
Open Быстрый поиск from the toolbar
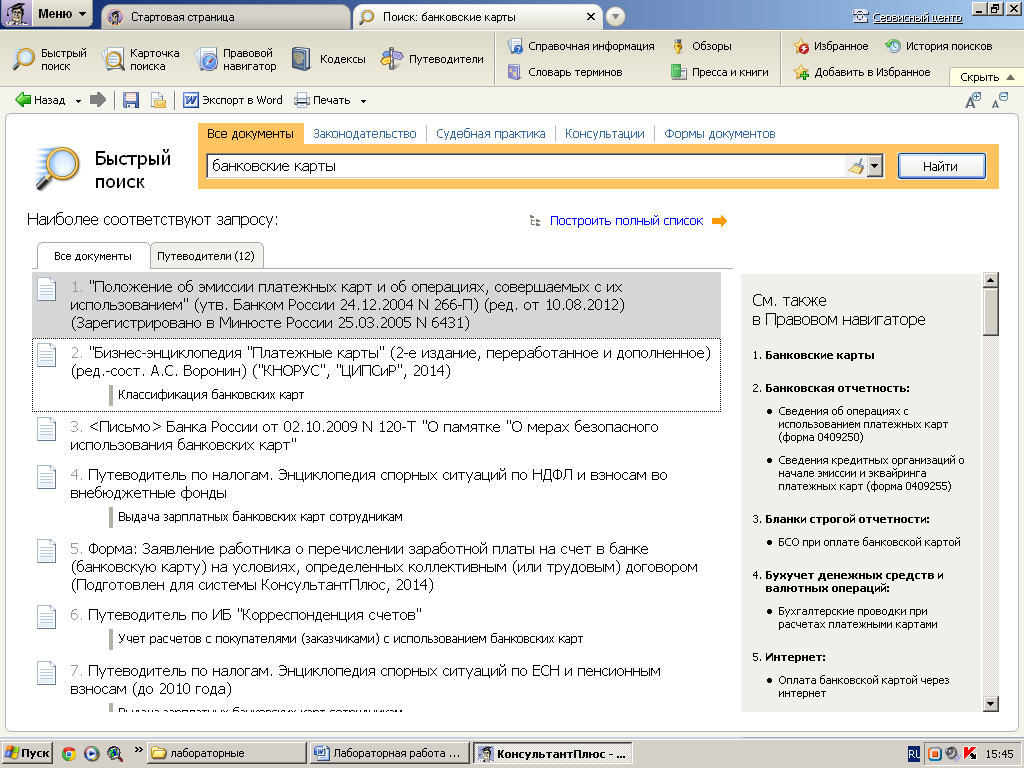(x=50, y=59)
